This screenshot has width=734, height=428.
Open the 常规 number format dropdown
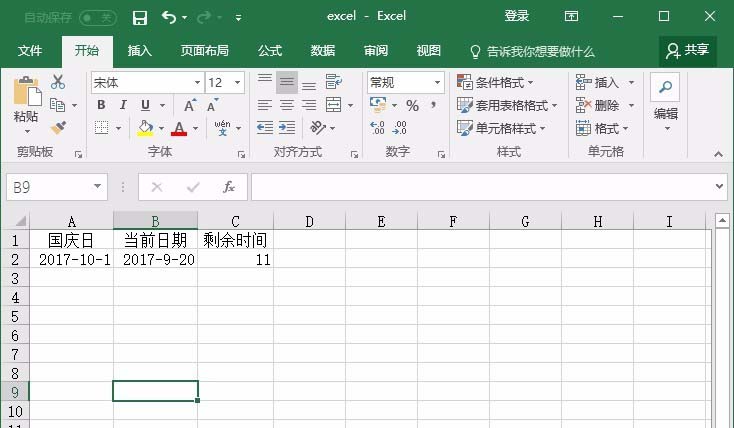point(437,83)
